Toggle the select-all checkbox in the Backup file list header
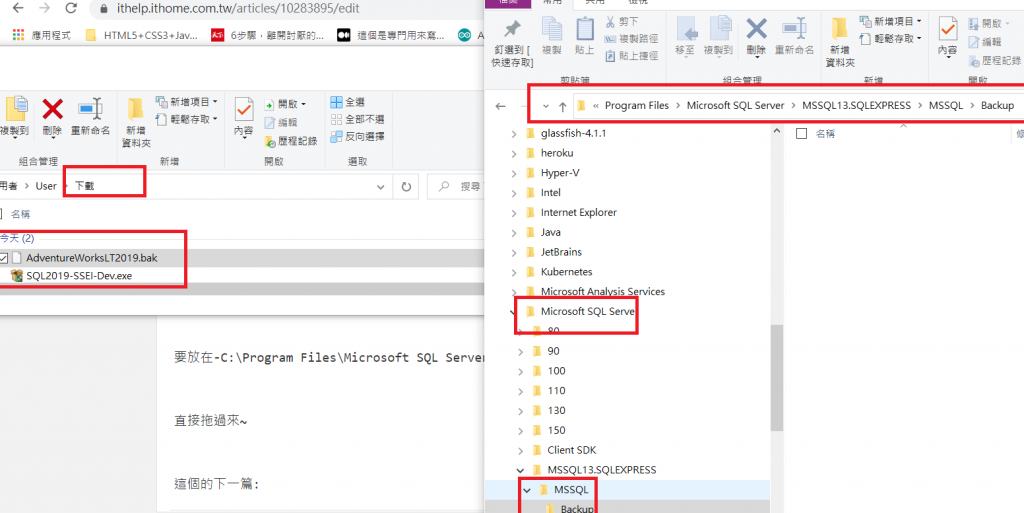 pos(801,134)
